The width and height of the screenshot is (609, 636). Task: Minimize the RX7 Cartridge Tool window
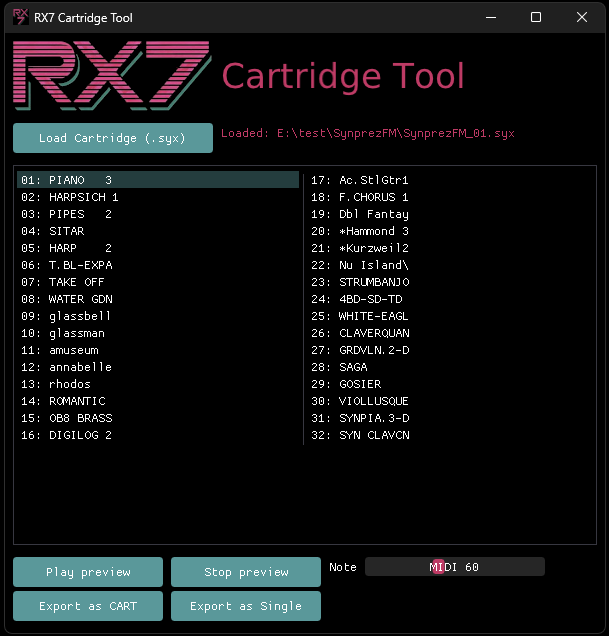[x=491, y=17]
